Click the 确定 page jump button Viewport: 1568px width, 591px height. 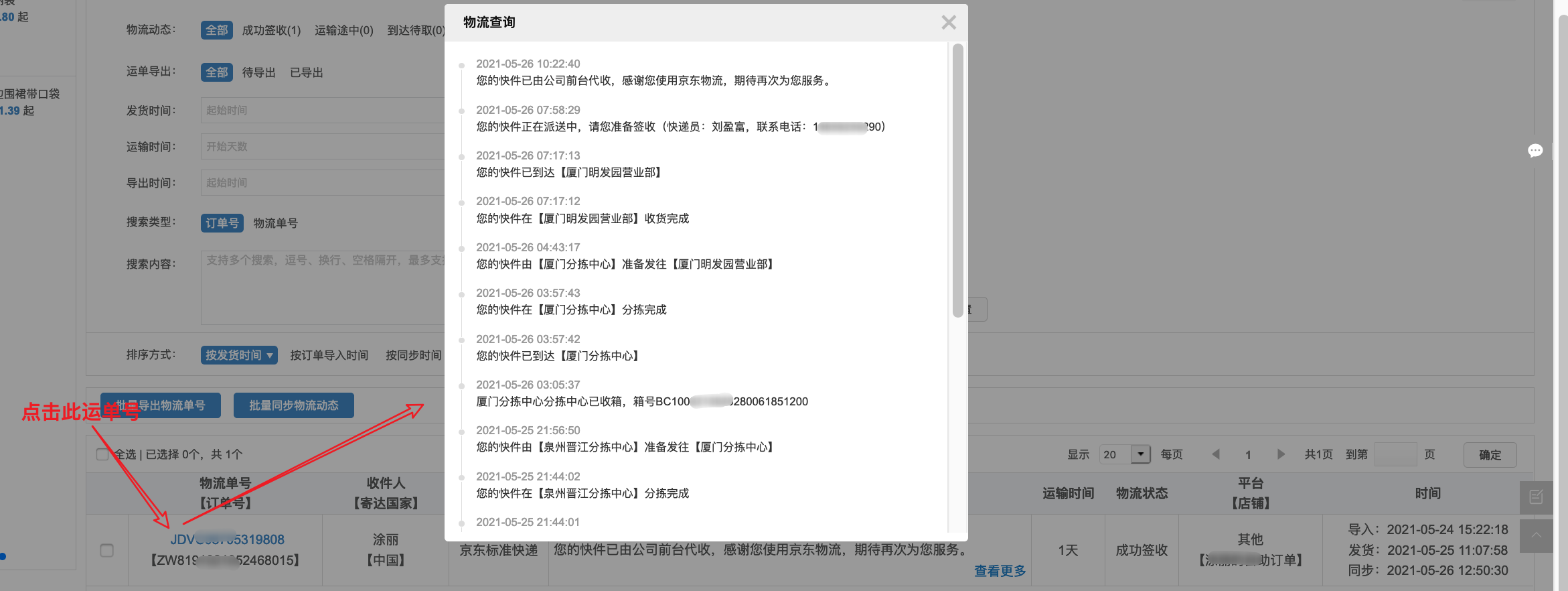1490,454
